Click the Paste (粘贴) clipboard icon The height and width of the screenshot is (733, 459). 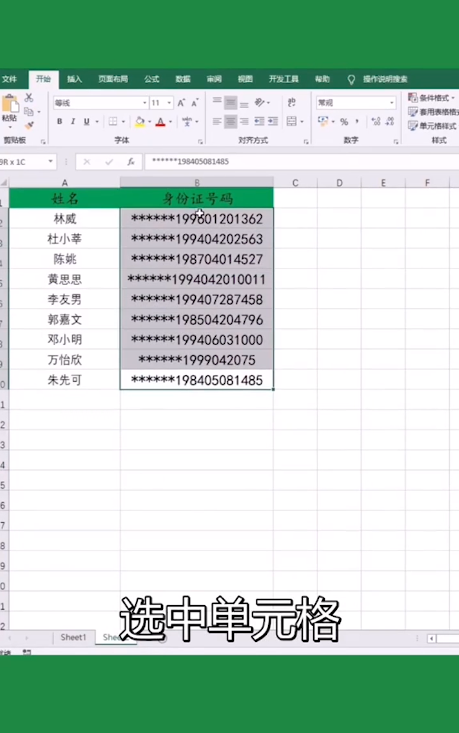(10, 104)
